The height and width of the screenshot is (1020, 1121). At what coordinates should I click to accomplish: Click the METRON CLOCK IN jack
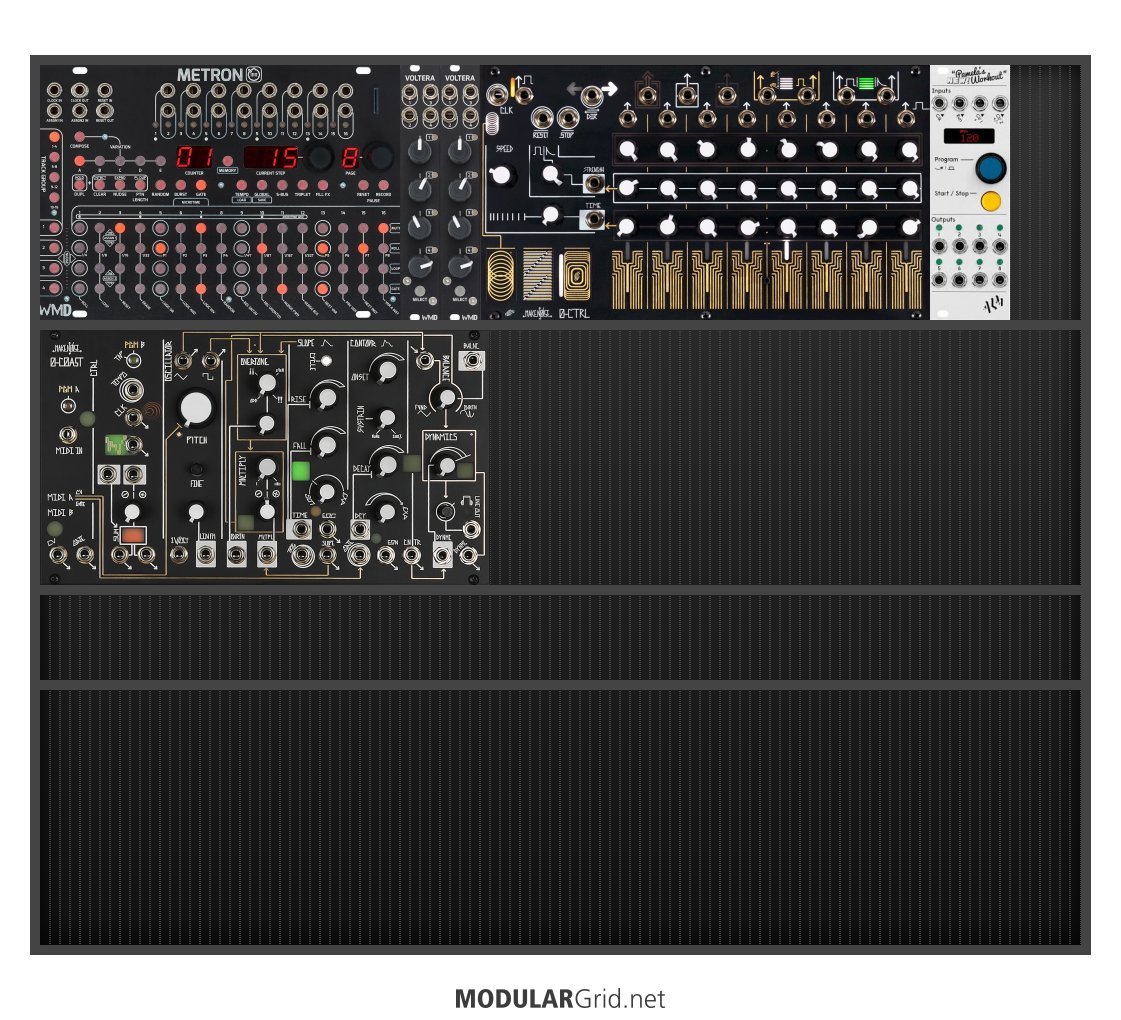click(x=54, y=90)
